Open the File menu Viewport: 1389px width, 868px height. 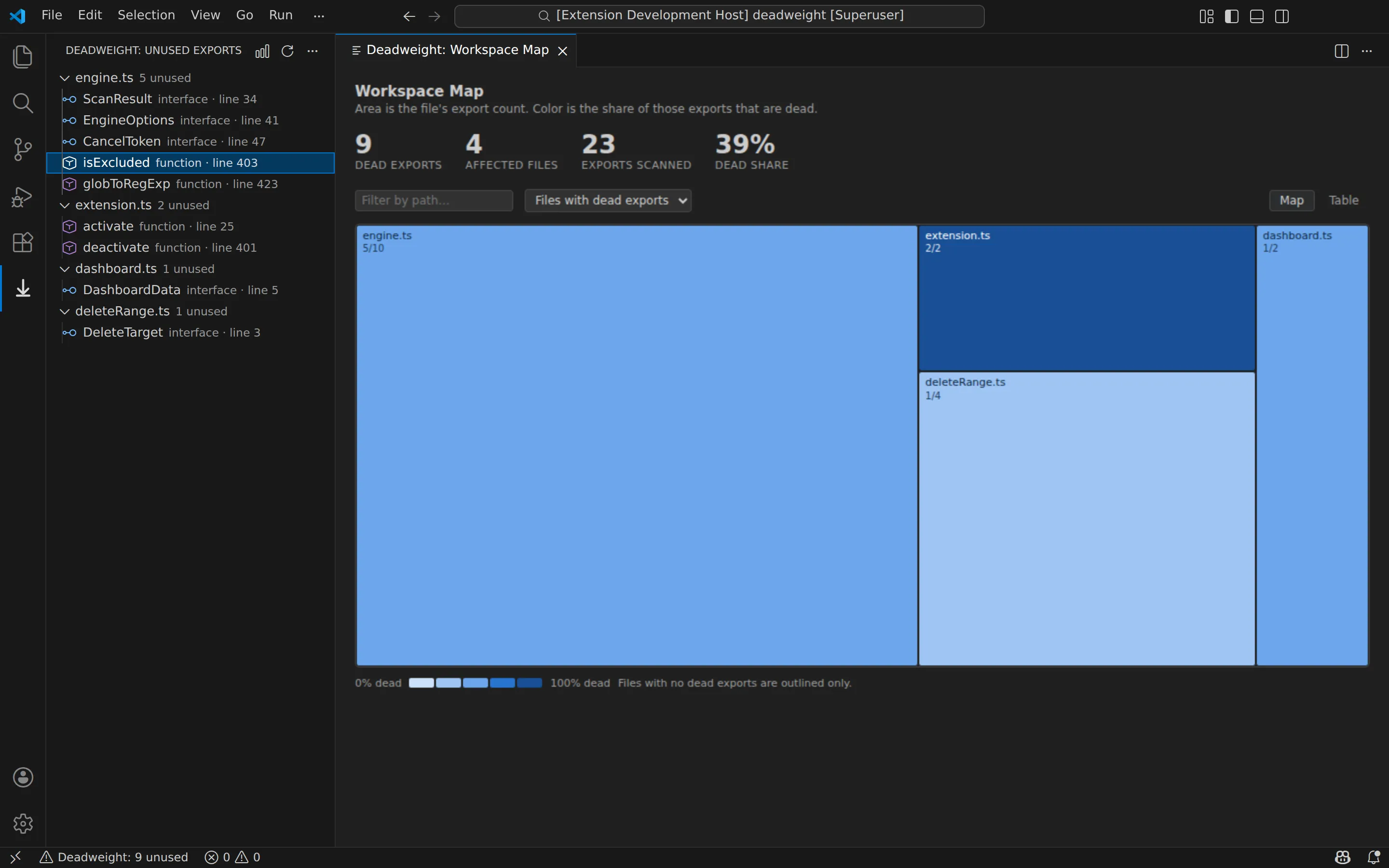(x=52, y=15)
